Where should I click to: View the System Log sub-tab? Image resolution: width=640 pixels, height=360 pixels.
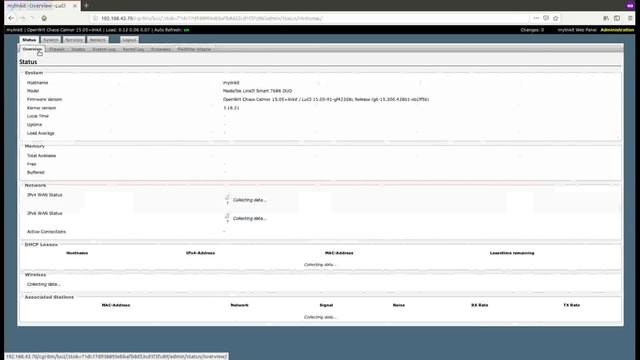pyautogui.click(x=104, y=49)
